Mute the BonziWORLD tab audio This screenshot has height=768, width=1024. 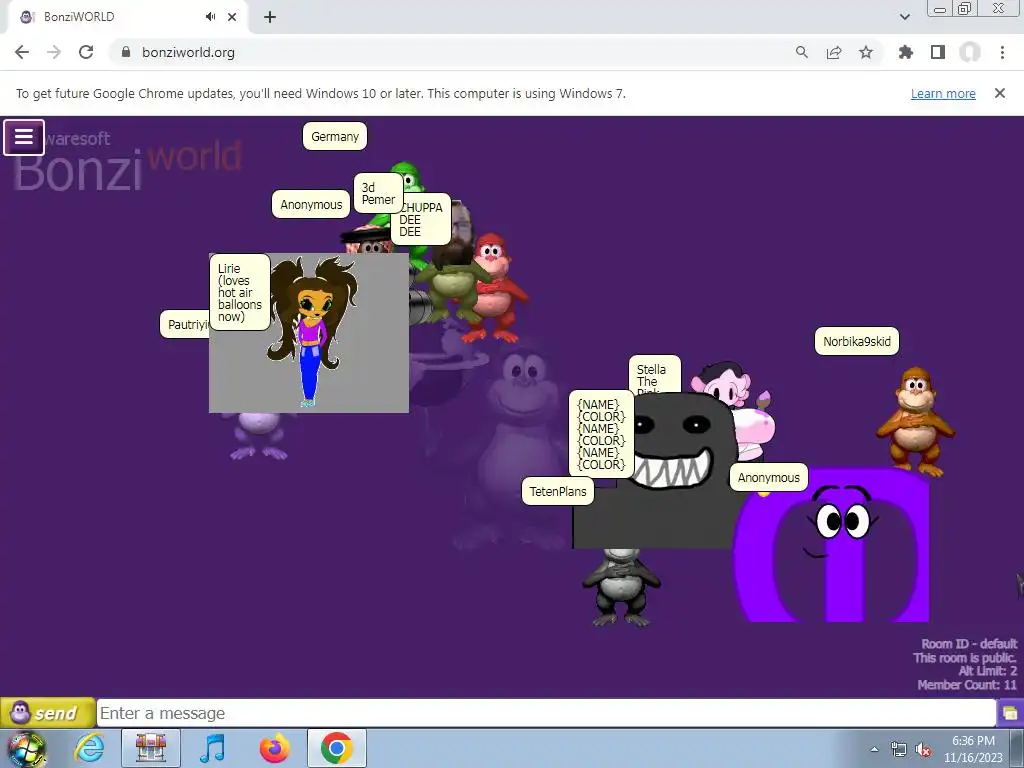pos(210,17)
